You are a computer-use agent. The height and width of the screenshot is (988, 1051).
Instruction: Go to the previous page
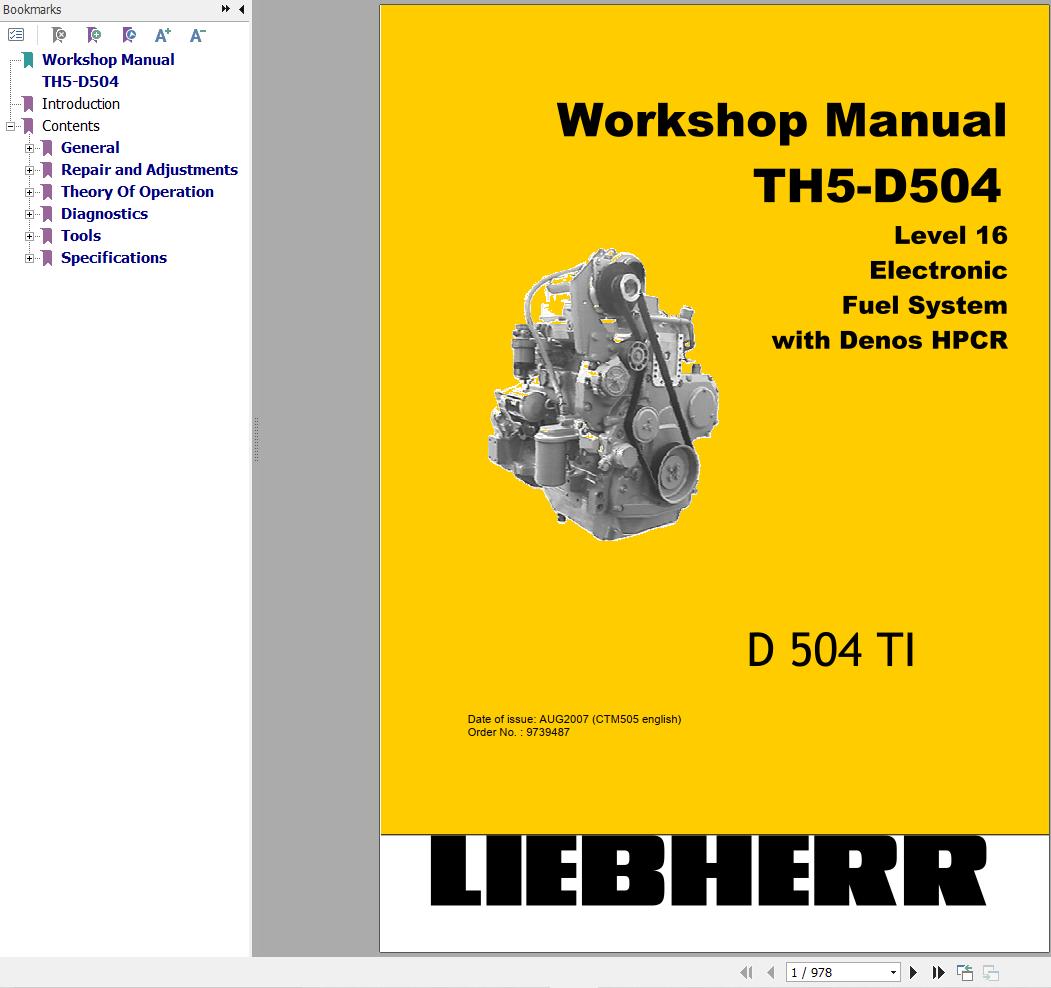[771, 972]
